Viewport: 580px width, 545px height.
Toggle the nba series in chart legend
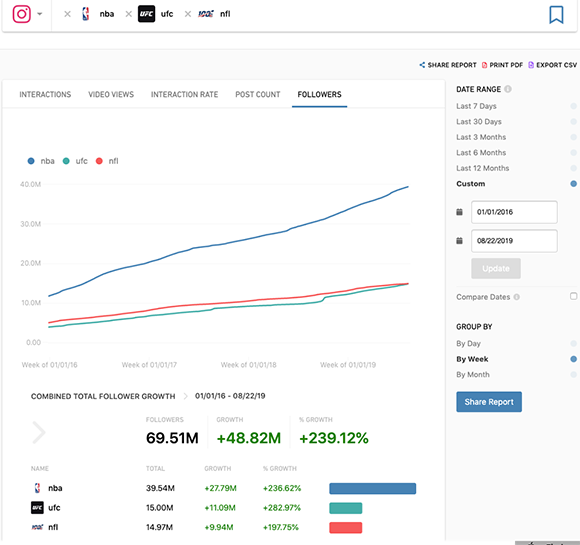pyautogui.click(x=41, y=161)
